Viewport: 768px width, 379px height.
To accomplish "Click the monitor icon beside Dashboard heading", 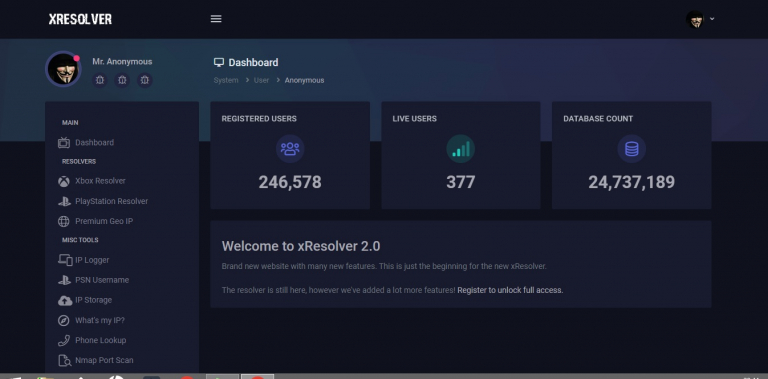I will 219,62.
